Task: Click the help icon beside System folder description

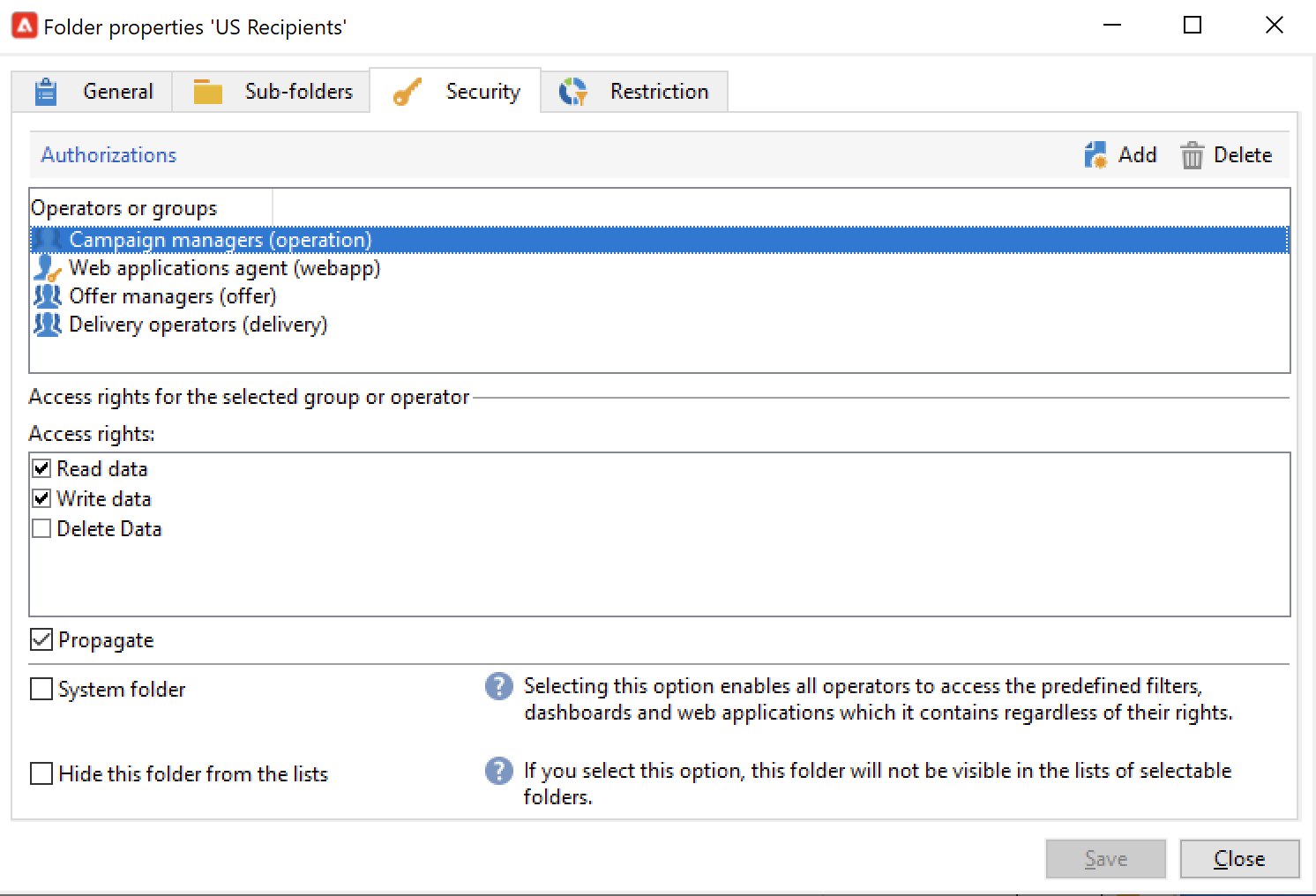Action: (x=498, y=686)
